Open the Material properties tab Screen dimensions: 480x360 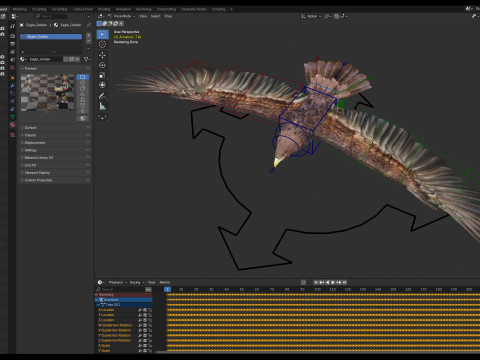[13, 125]
